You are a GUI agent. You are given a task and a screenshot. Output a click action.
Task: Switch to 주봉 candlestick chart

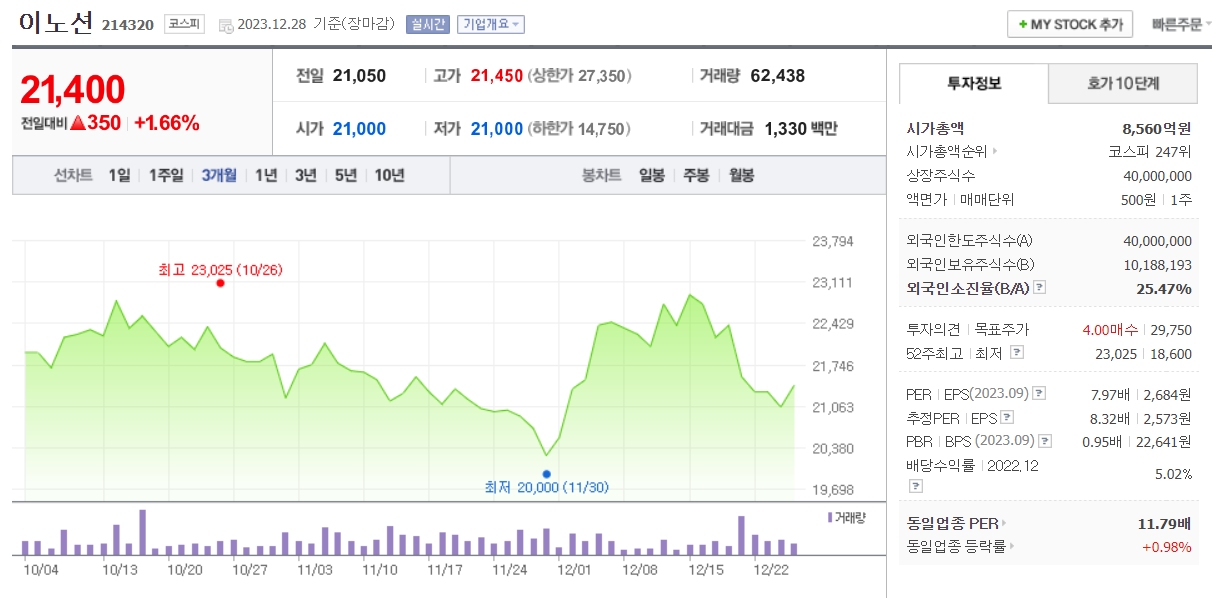click(696, 175)
